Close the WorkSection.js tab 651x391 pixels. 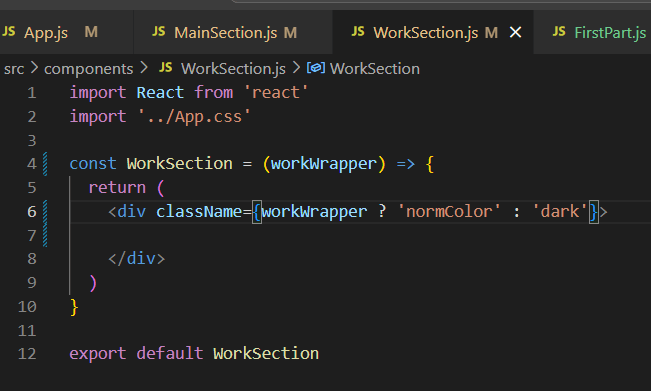tap(515, 32)
